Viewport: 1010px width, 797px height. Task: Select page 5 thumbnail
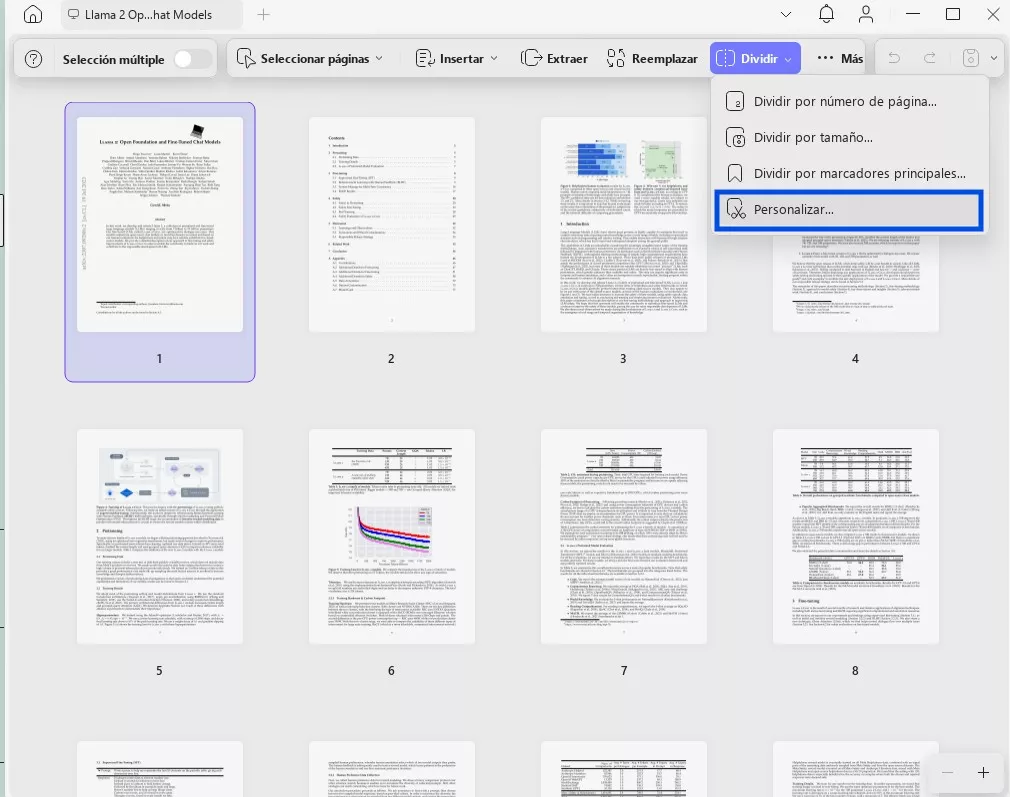(x=160, y=536)
